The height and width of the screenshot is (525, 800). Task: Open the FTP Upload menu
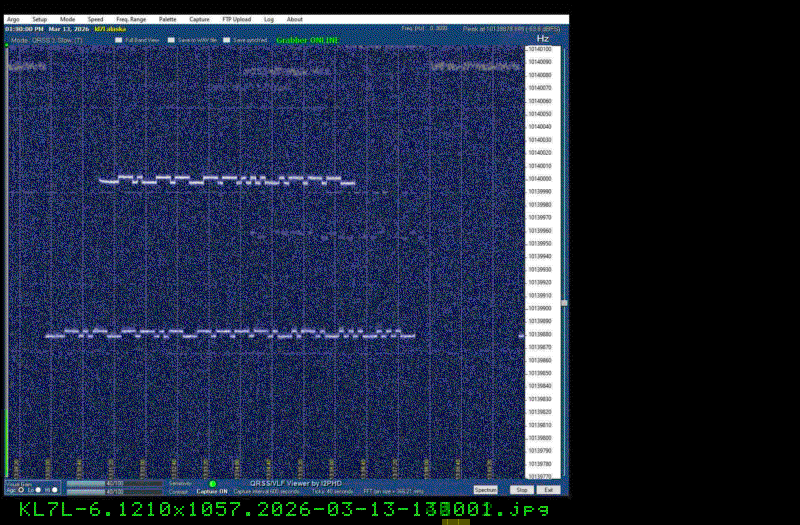[237, 19]
